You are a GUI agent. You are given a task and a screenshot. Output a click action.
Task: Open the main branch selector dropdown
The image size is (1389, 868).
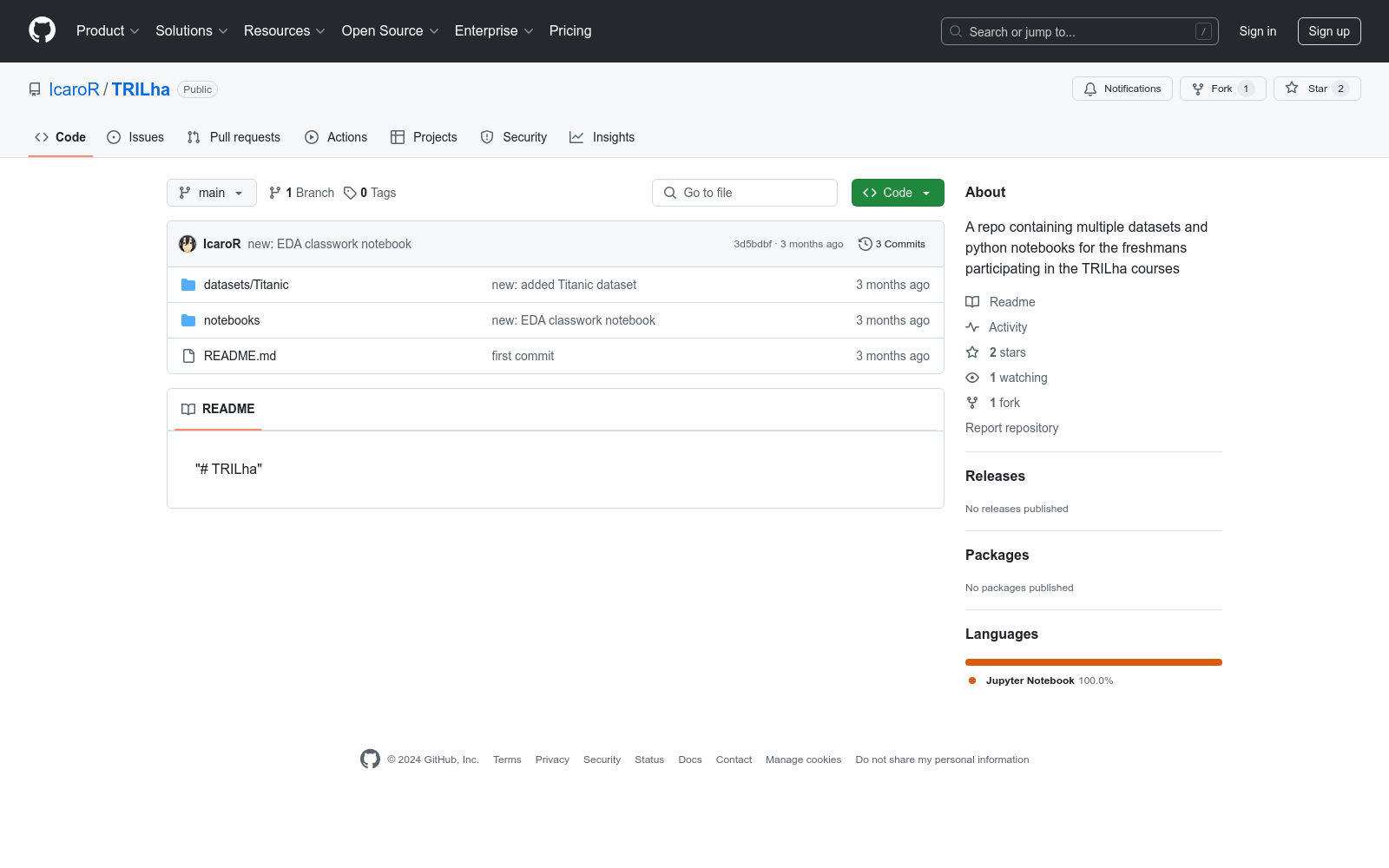click(x=212, y=193)
